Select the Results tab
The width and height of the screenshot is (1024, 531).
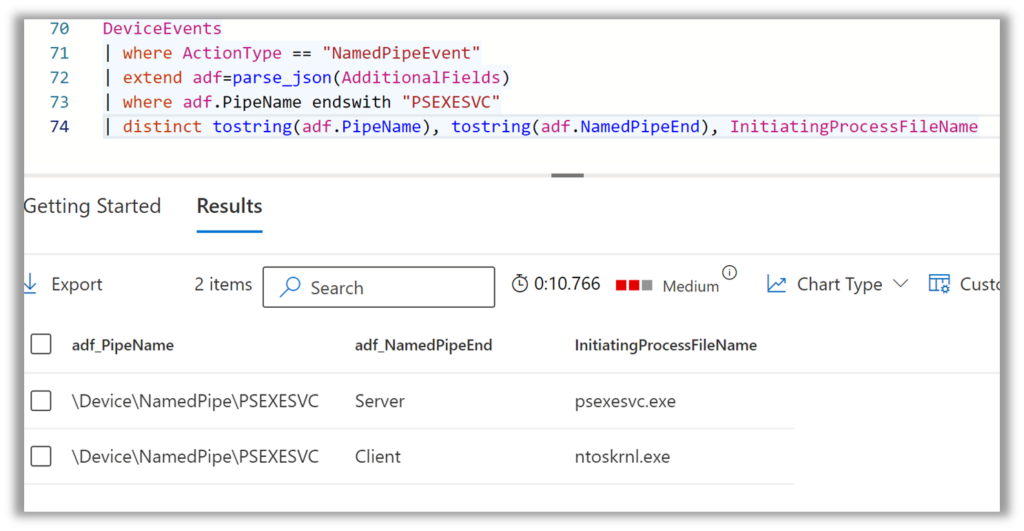(229, 206)
